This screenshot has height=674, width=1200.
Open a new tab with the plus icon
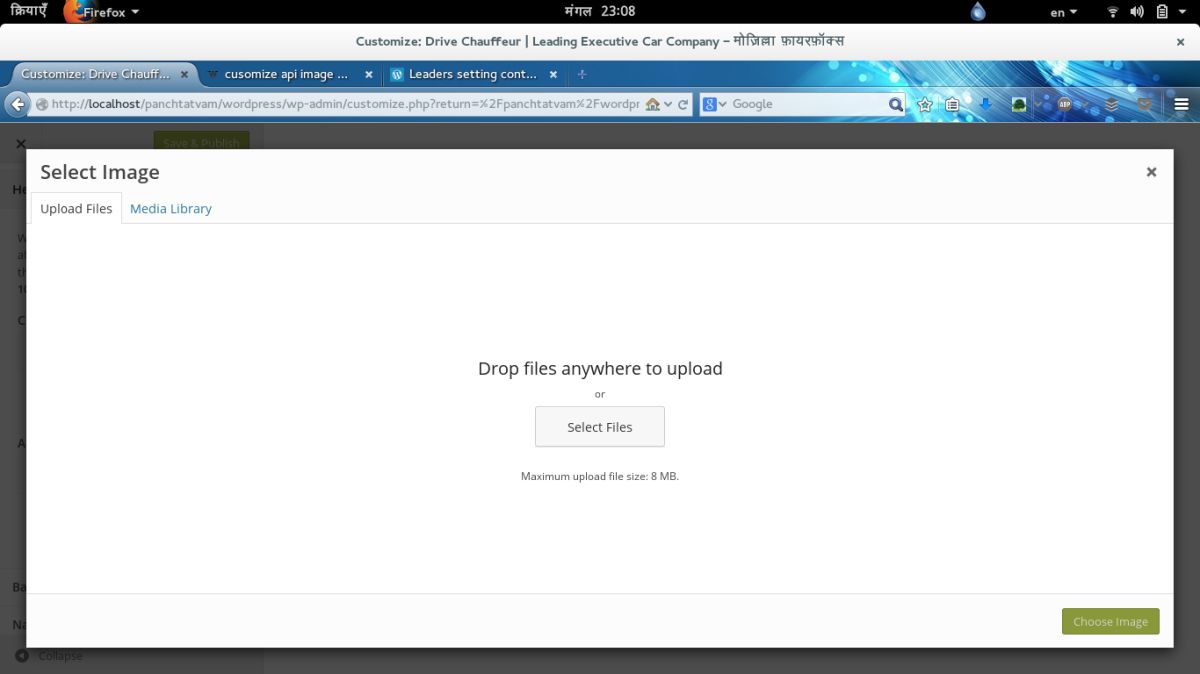click(x=582, y=74)
